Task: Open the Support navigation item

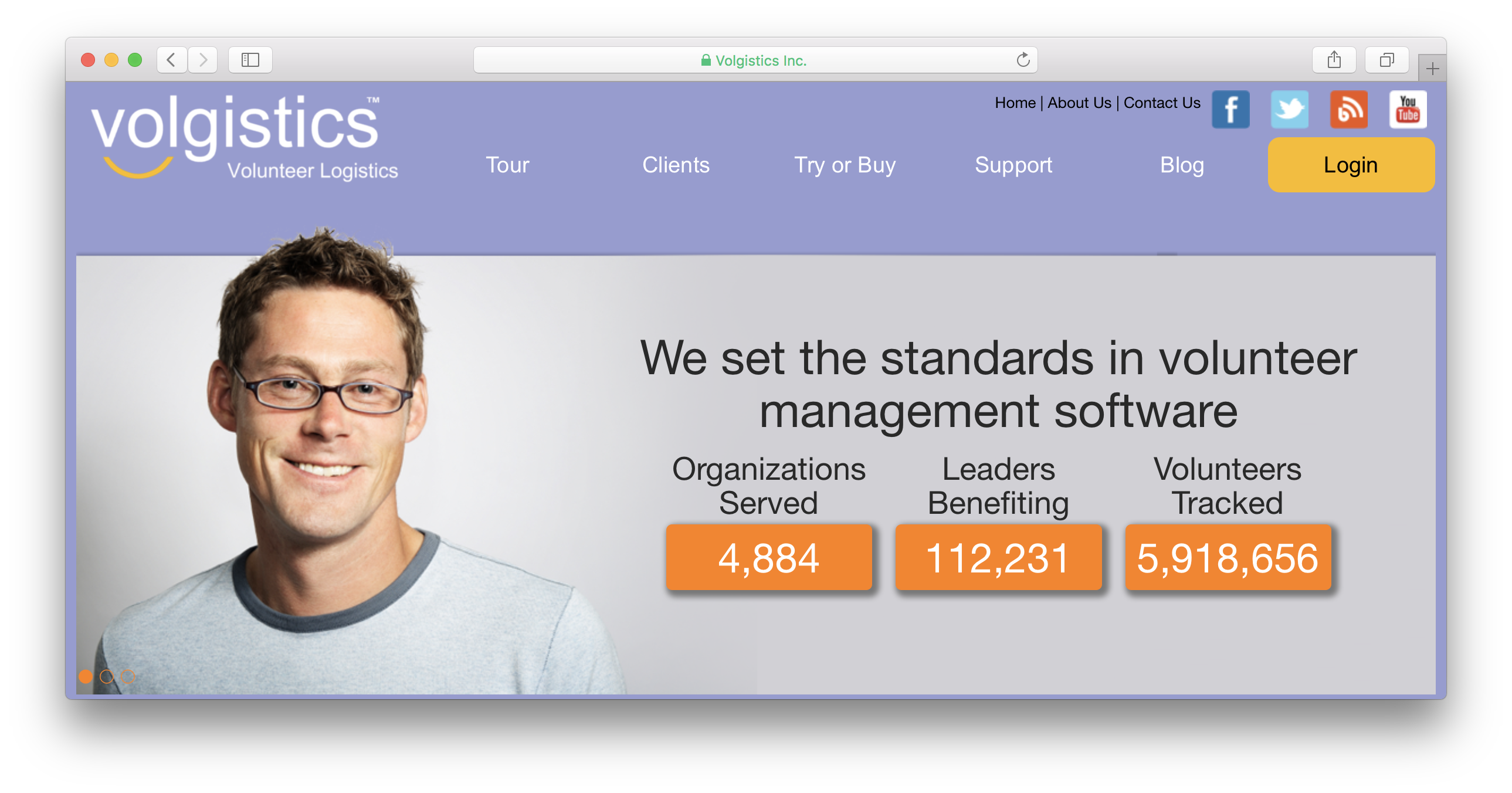Action: pos(1013,165)
